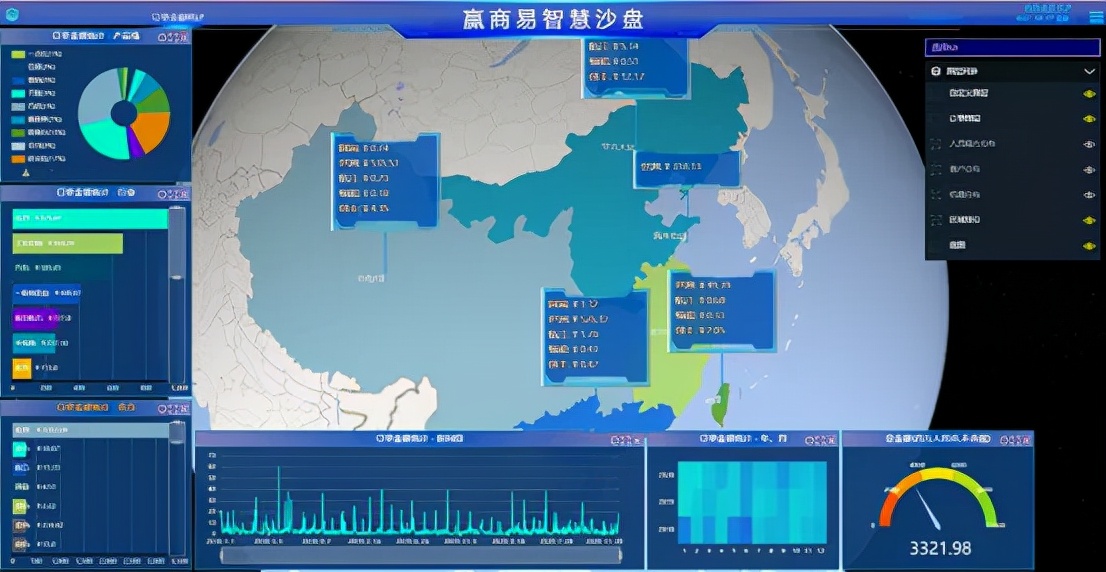Click the dashed-frame icon on the fifth layer row

[x=936, y=195]
